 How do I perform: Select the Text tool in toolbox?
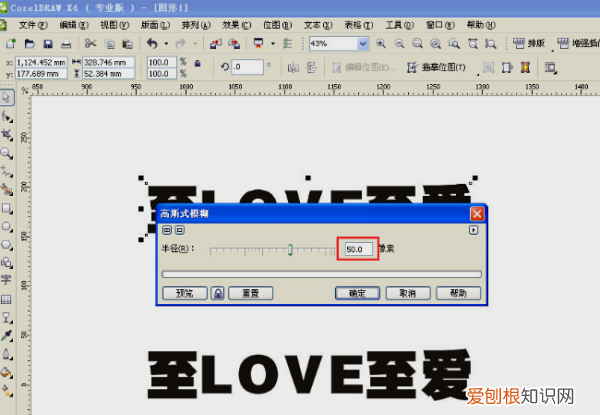pyautogui.click(x=6, y=280)
